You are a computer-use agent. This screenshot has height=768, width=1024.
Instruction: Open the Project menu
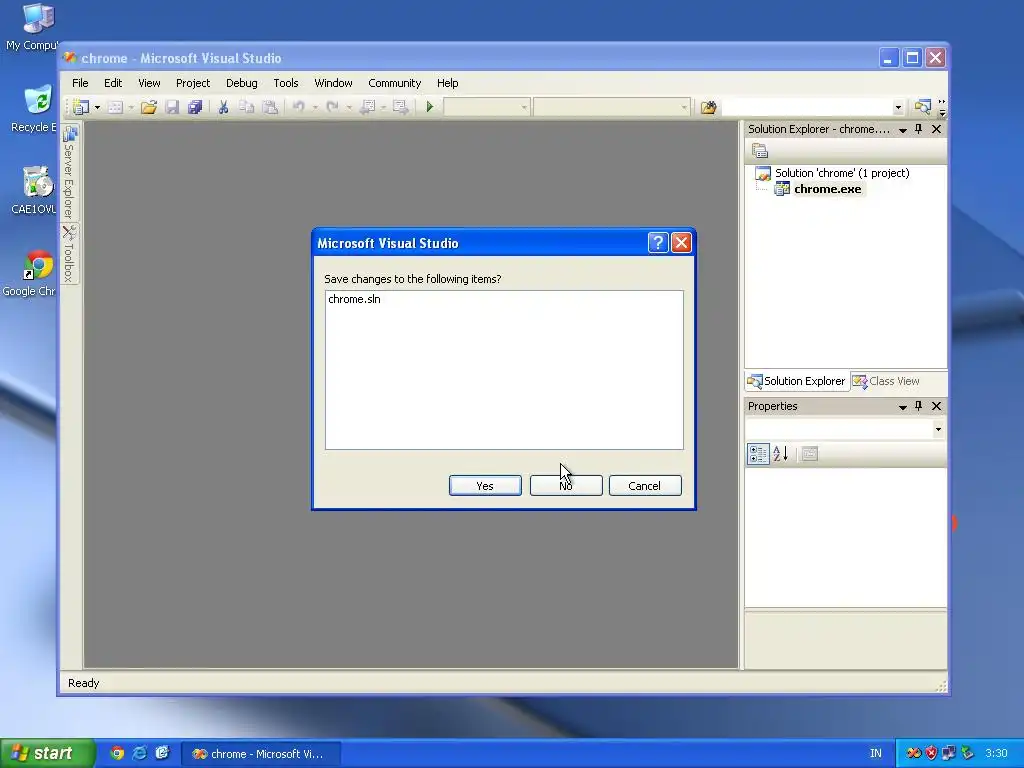(x=193, y=83)
